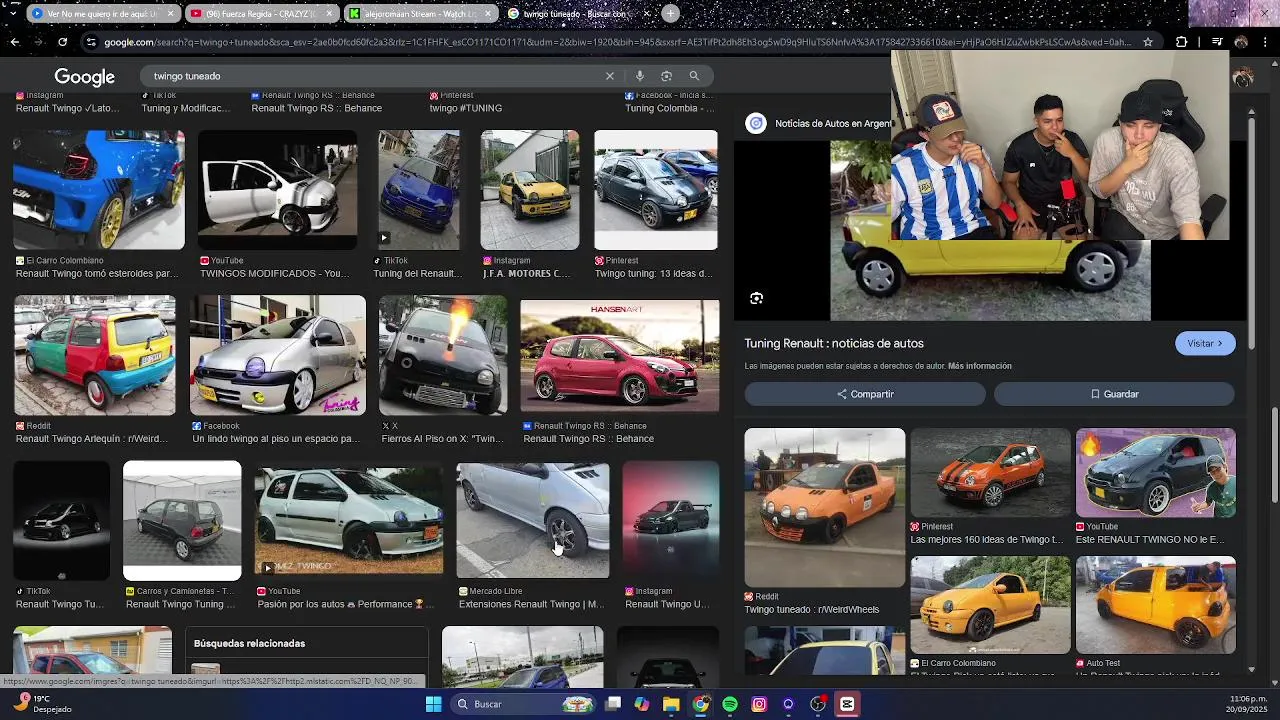Viewport: 1280px width, 720px height.
Task: Open Windows Start menu
Action: click(x=433, y=704)
